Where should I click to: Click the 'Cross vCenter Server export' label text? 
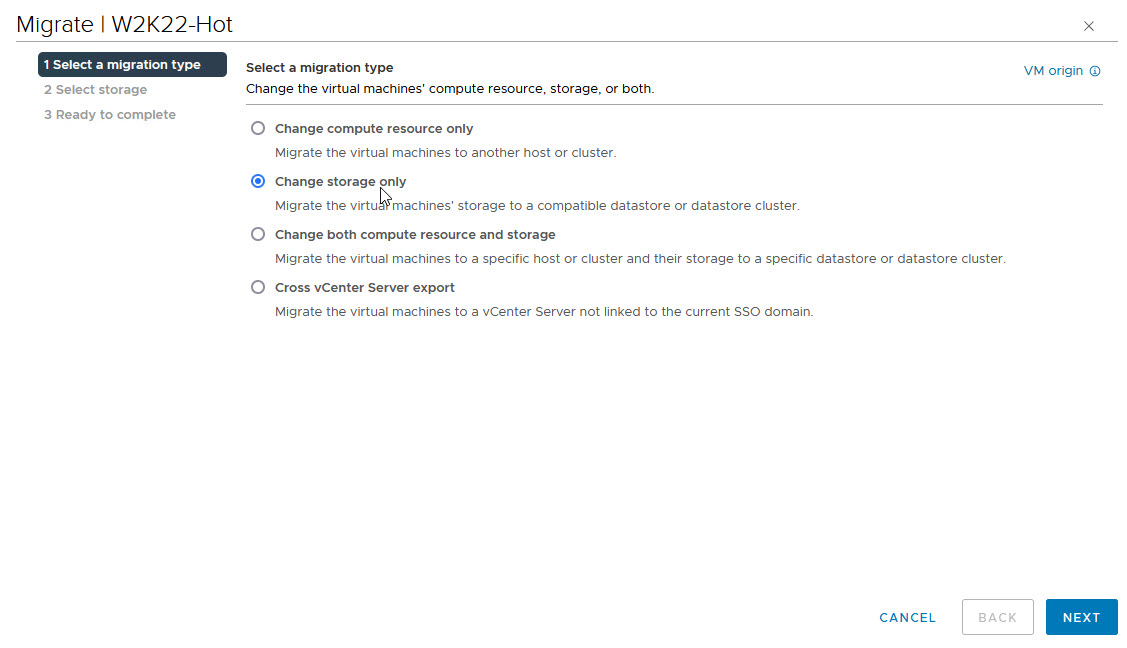tap(364, 288)
